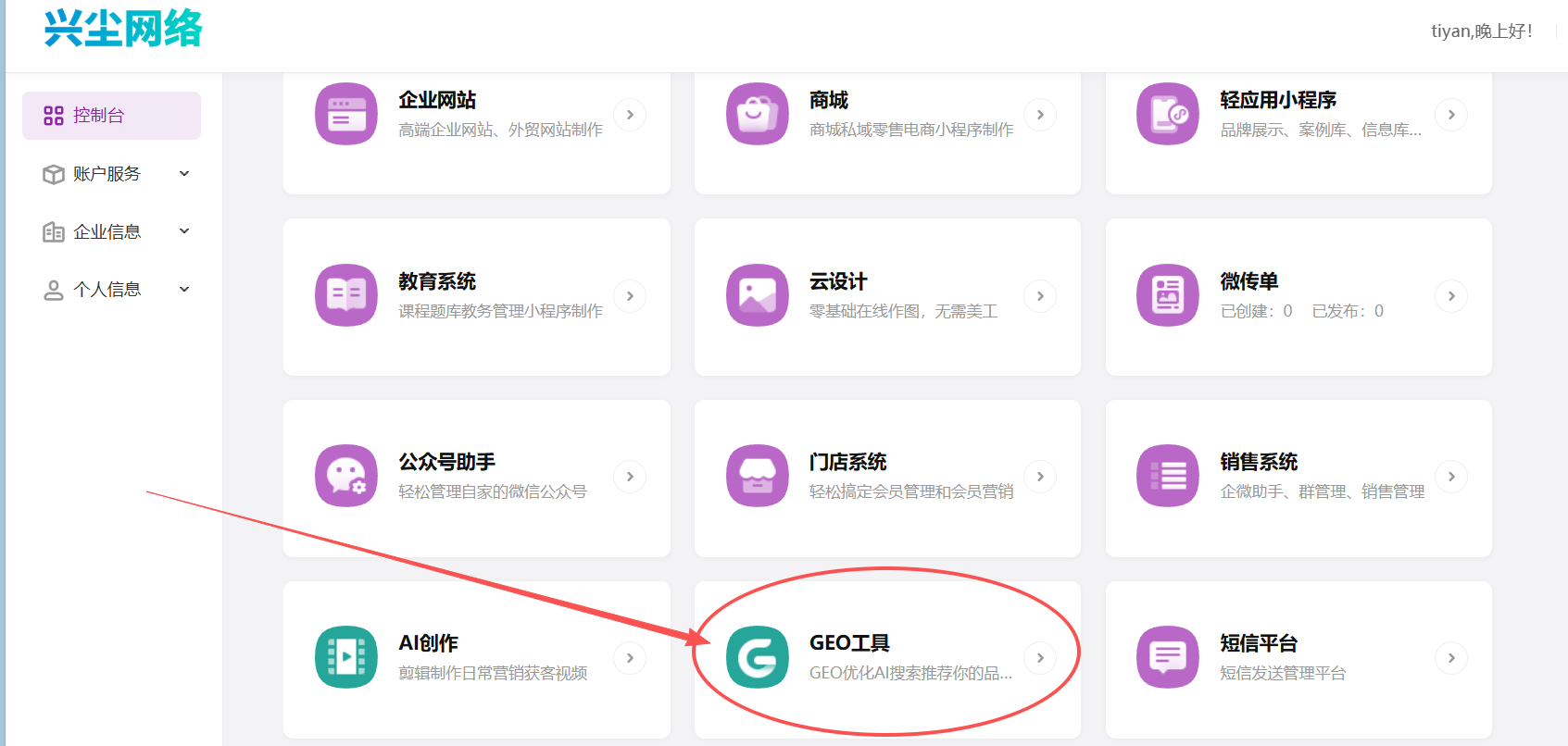The width and height of the screenshot is (1568, 746).
Task: Open 教育系统 via its arrow button
Action: tap(630, 296)
